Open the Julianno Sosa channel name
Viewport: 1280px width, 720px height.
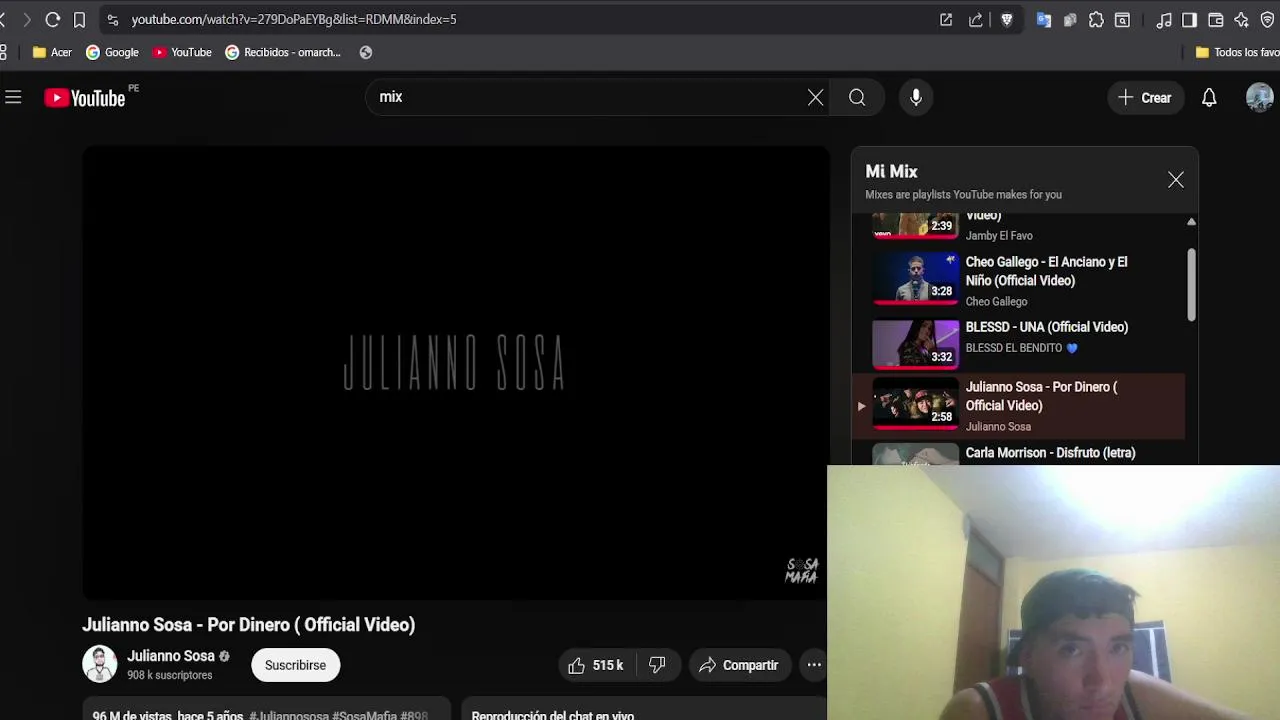[x=171, y=656]
